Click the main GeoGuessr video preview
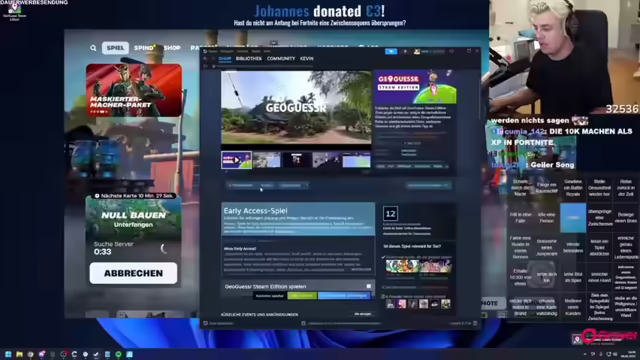 296,107
